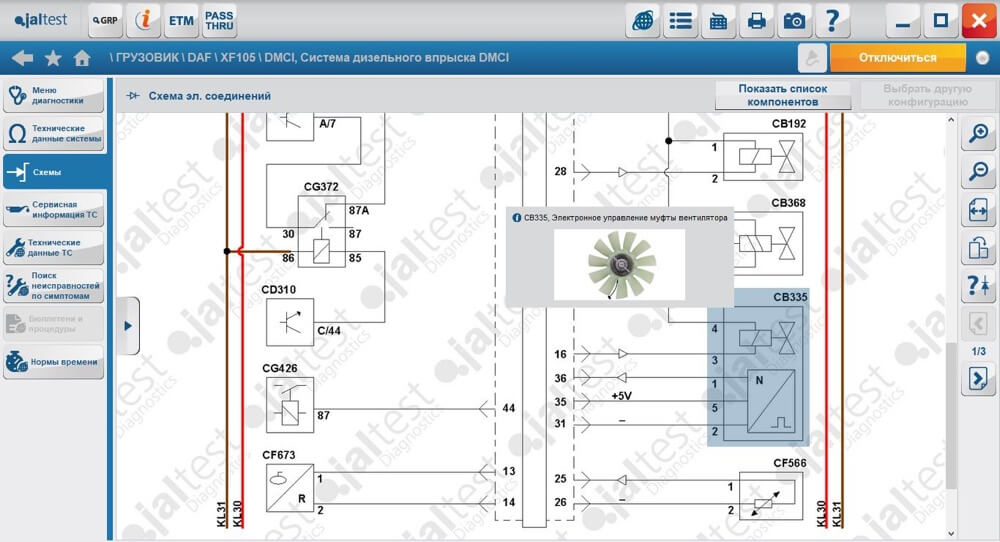Click component label CF673
The width and height of the screenshot is (1000, 542).
[279, 455]
